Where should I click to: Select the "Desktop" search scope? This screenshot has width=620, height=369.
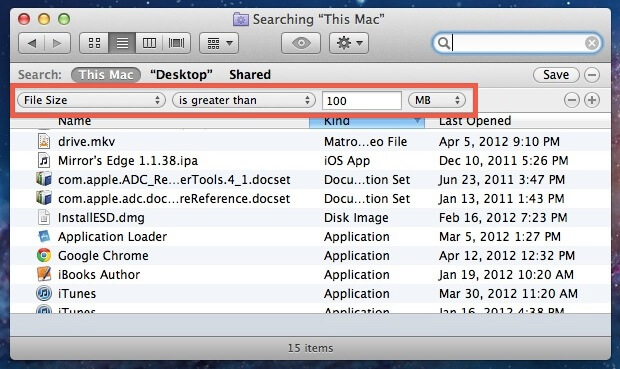click(181, 75)
